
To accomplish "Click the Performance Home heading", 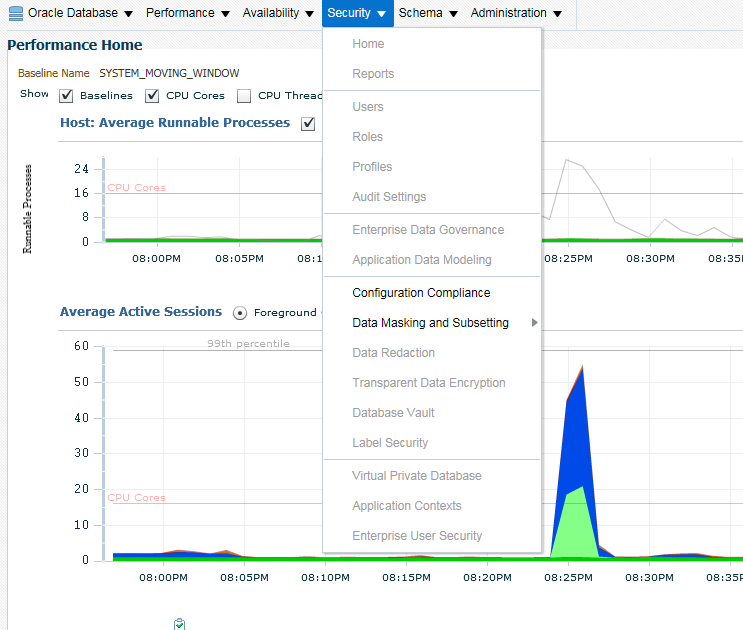I will [x=75, y=45].
